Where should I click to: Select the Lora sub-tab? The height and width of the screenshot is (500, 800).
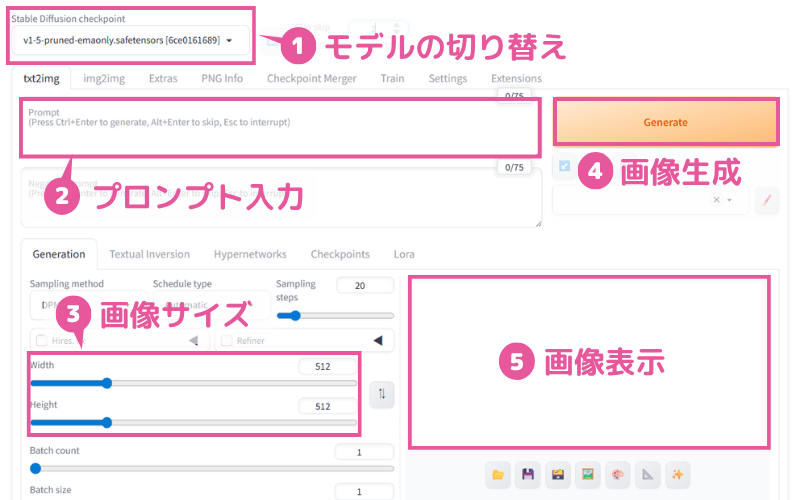click(404, 254)
